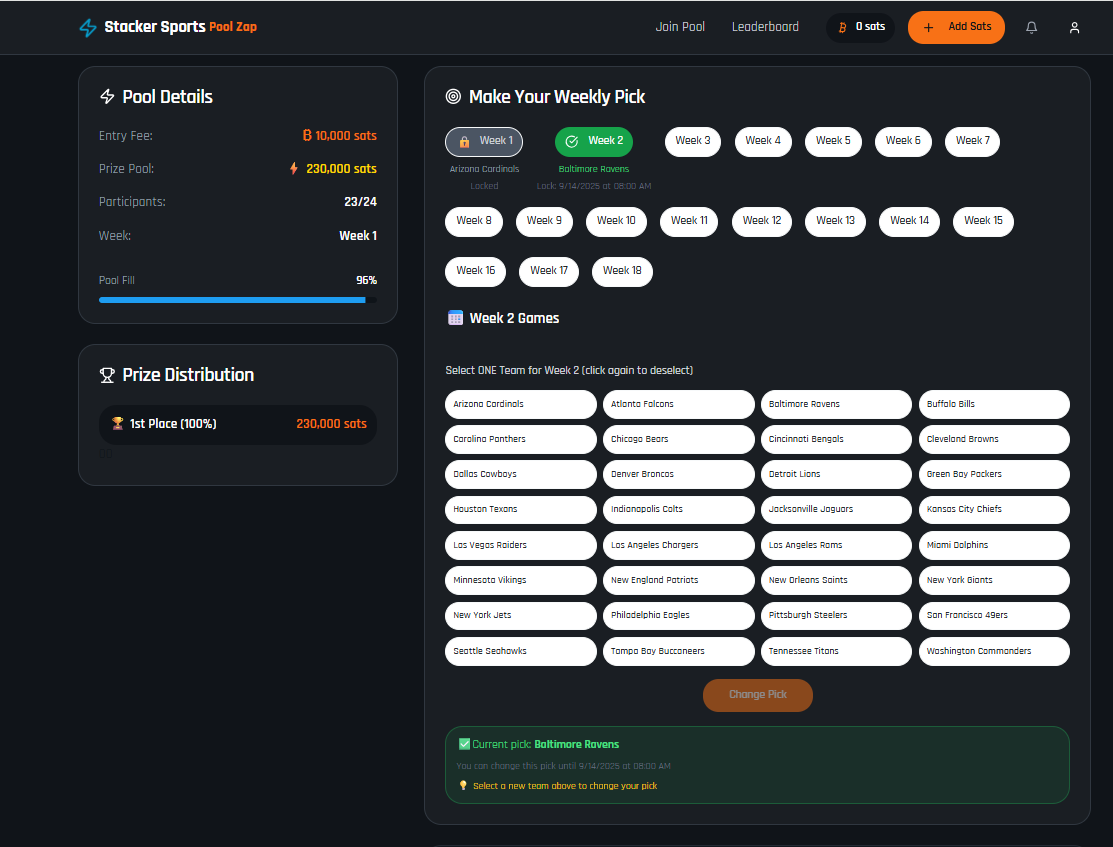Switch to Week 15
This screenshot has height=847, width=1113.
coord(983,222)
